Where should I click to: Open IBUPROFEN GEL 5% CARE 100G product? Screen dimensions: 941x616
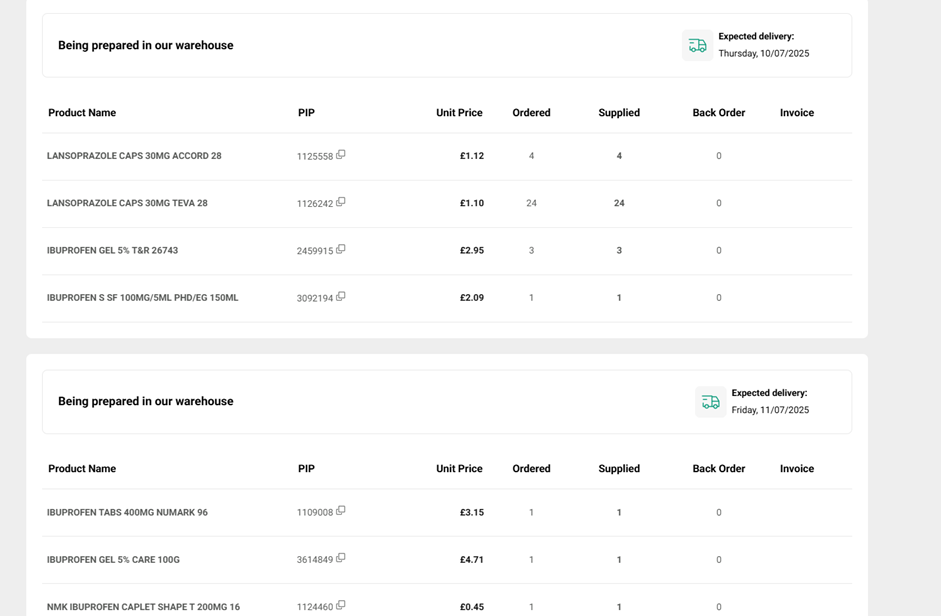coord(113,560)
